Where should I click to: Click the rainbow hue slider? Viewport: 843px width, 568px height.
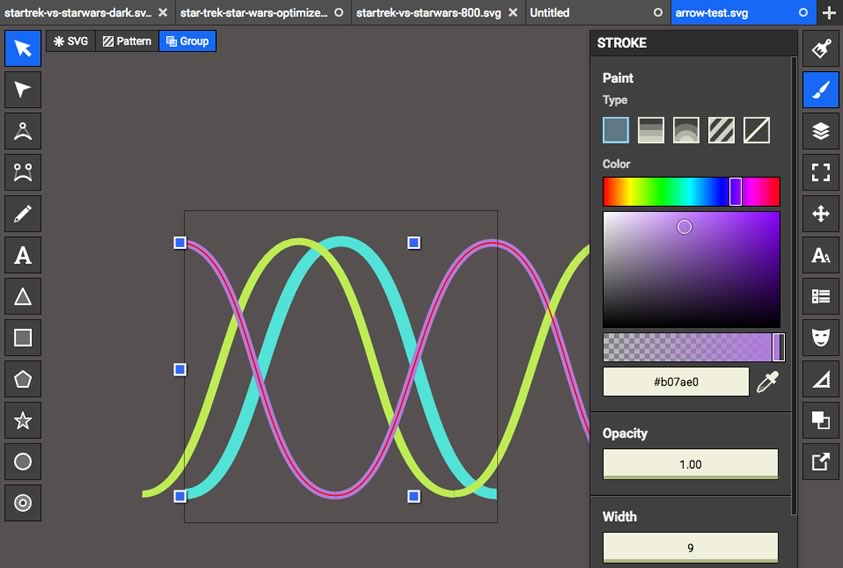coord(691,191)
